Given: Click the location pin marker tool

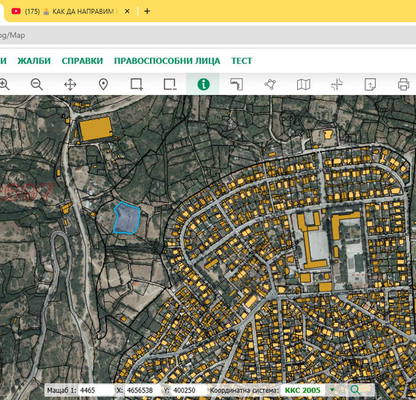Looking at the screenshot, I should pyautogui.click(x=104, y=85).
